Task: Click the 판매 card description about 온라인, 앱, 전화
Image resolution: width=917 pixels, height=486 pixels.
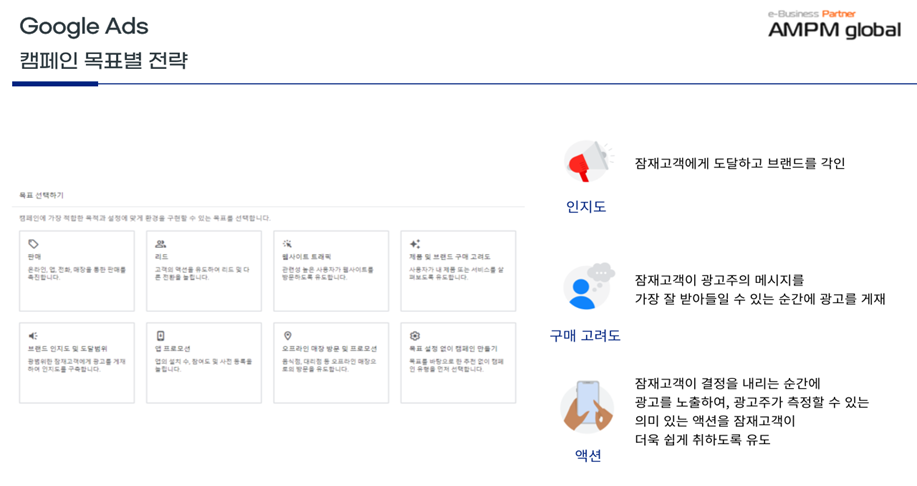Action: 77,273
